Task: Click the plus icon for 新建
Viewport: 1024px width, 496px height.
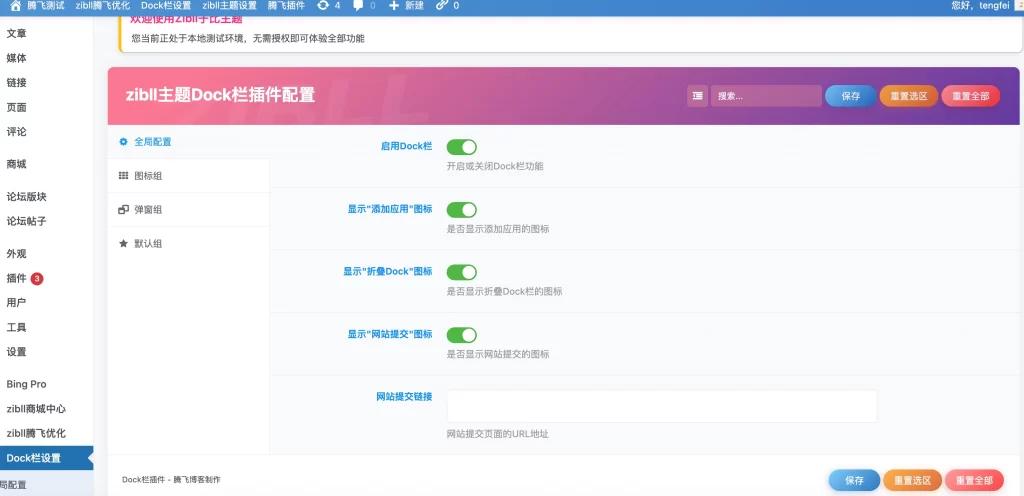Action: pos(393,5)
